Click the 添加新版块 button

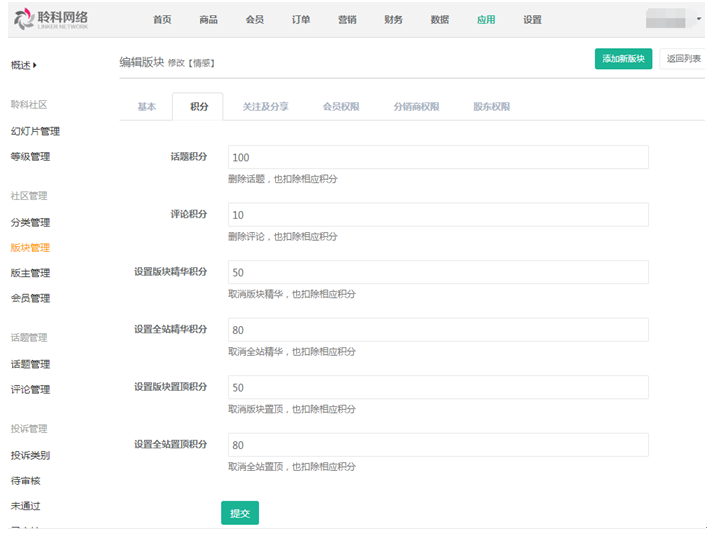[623, 59]
